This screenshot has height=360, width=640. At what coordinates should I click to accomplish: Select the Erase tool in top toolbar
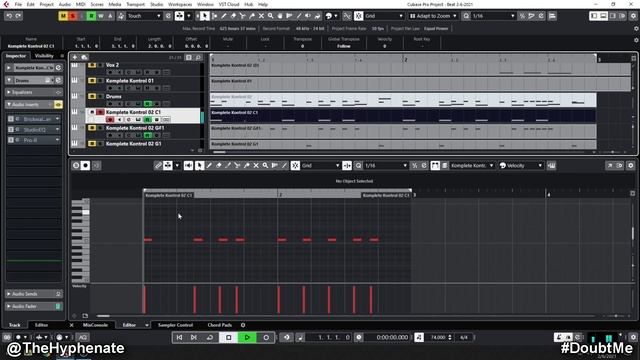pos(233,16)
